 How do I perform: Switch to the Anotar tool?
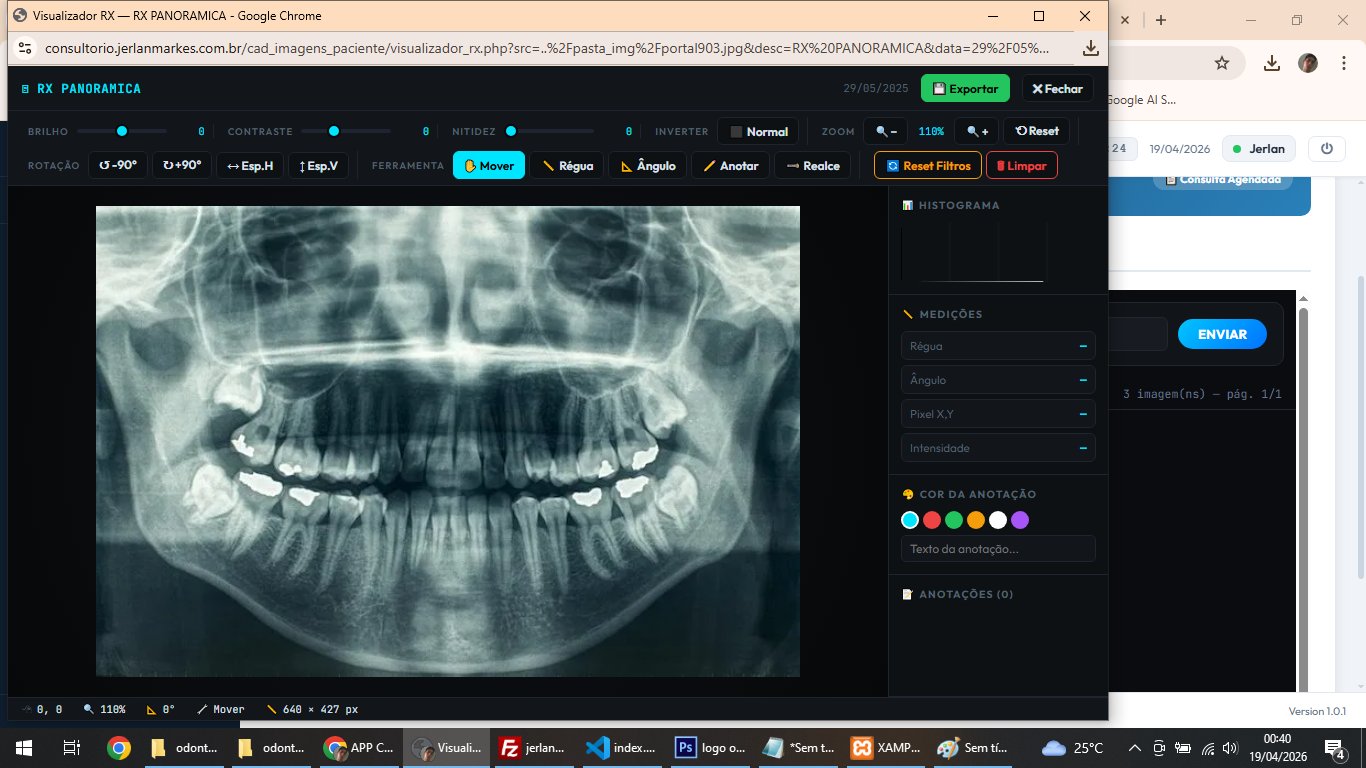point(730,165)
